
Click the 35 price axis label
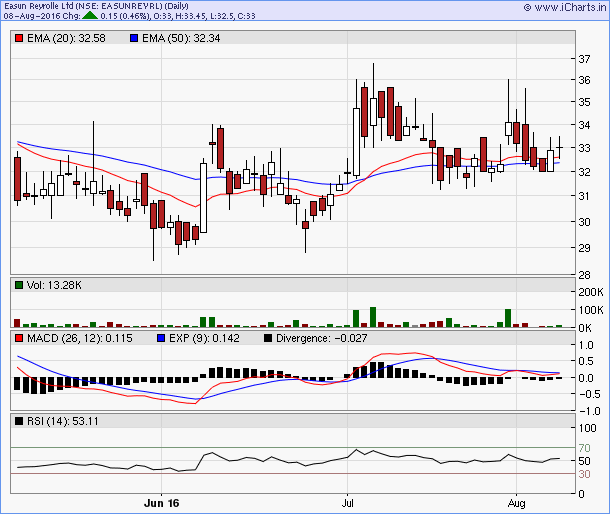point(584,102)
